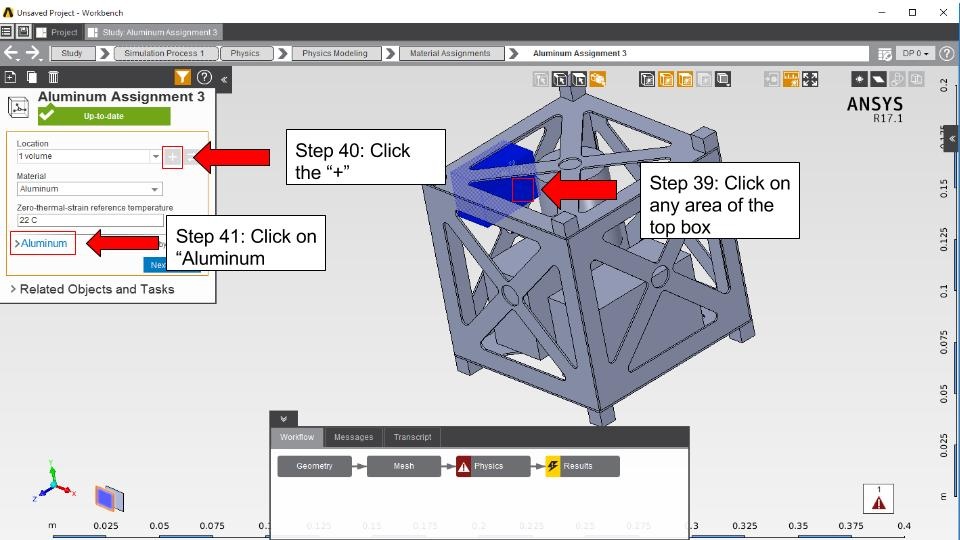Click the greyed-out first selection cursor icon
This screenshot has width=960, height=540.
[x=541, y=79]
